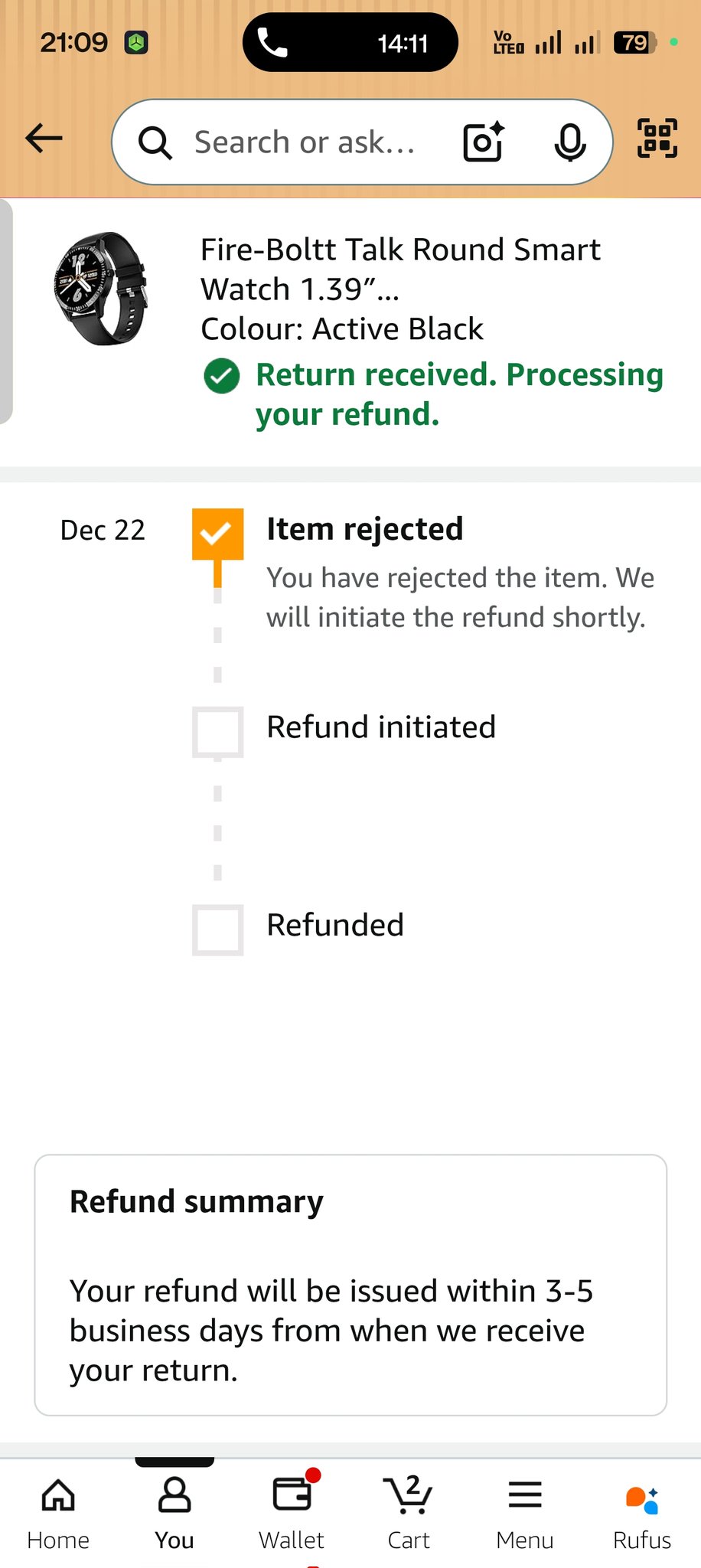Click the Search or ask input field

coord(306,142)
